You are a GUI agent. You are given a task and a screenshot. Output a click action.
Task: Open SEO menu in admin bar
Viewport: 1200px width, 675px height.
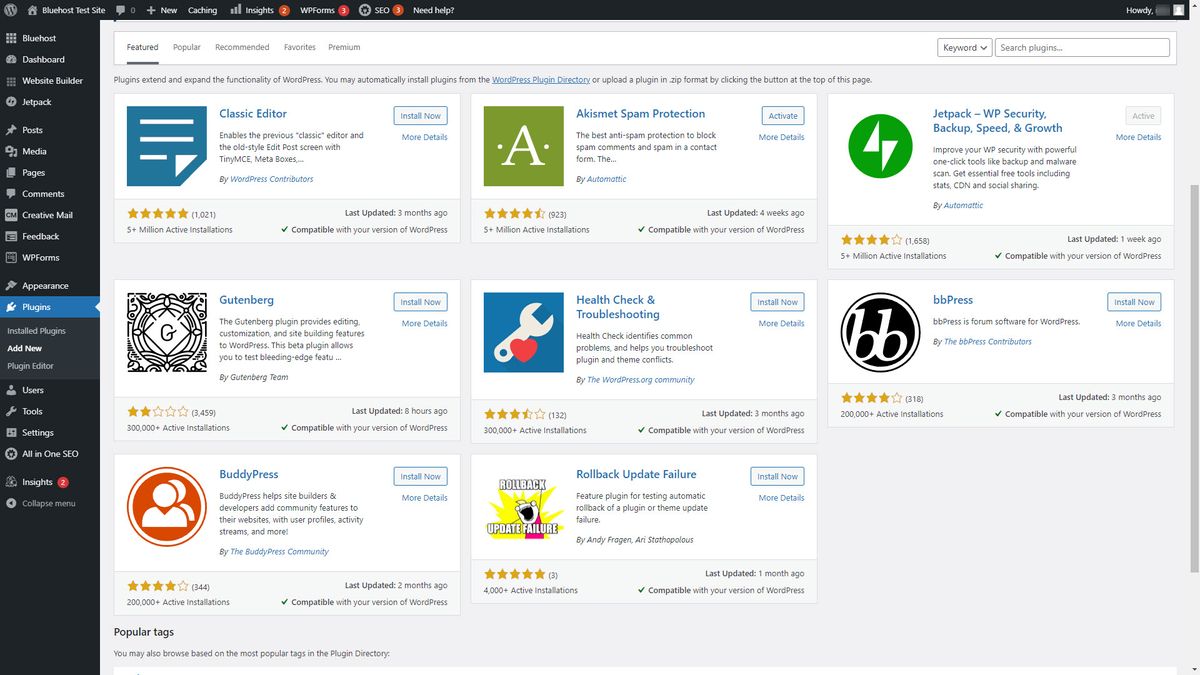pos(381,10)
